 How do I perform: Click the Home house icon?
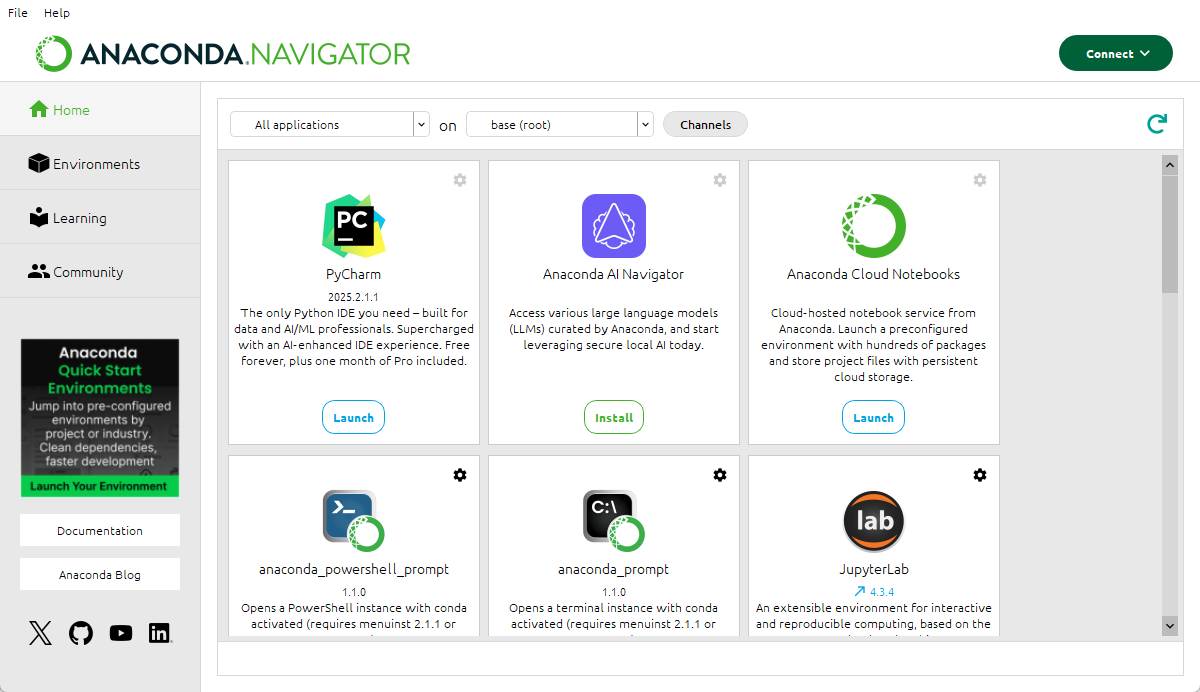(x=39, y=109)
